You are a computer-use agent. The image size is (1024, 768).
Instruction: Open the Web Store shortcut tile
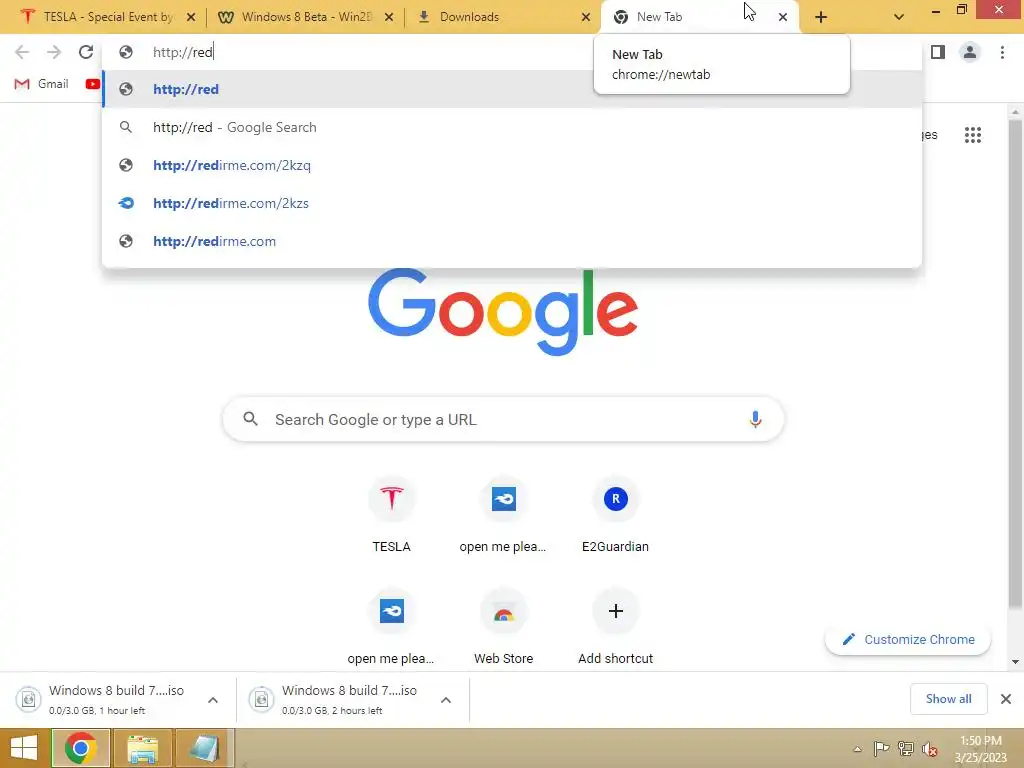pyautogui.click(x=504, y=628)
